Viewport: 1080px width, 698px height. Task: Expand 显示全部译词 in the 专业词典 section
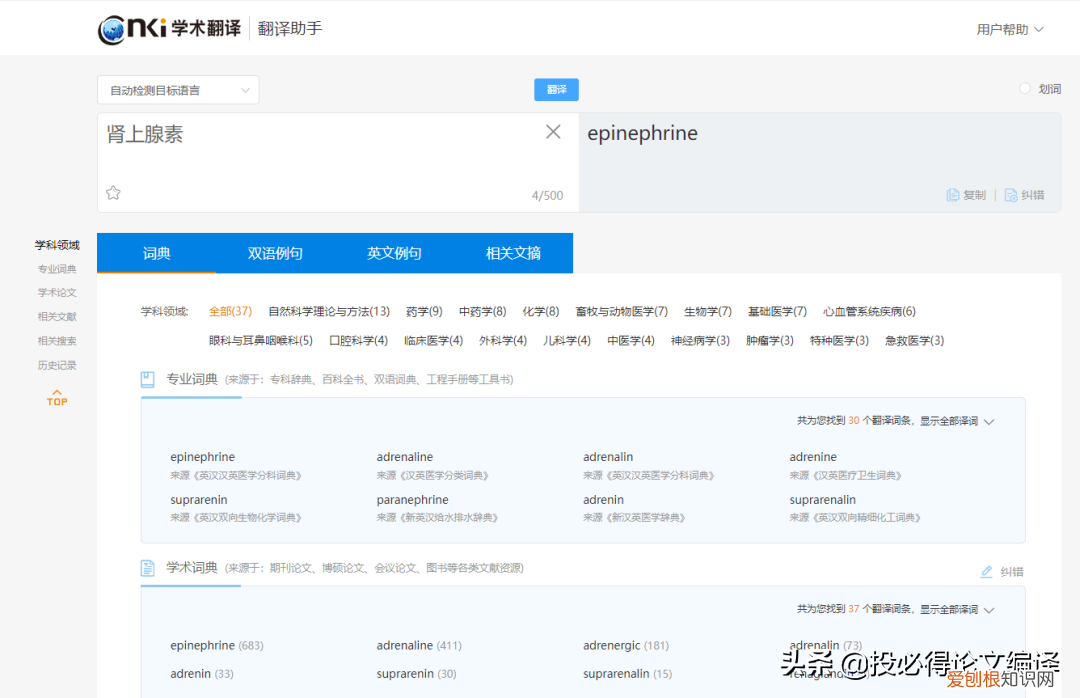[957, 422]
